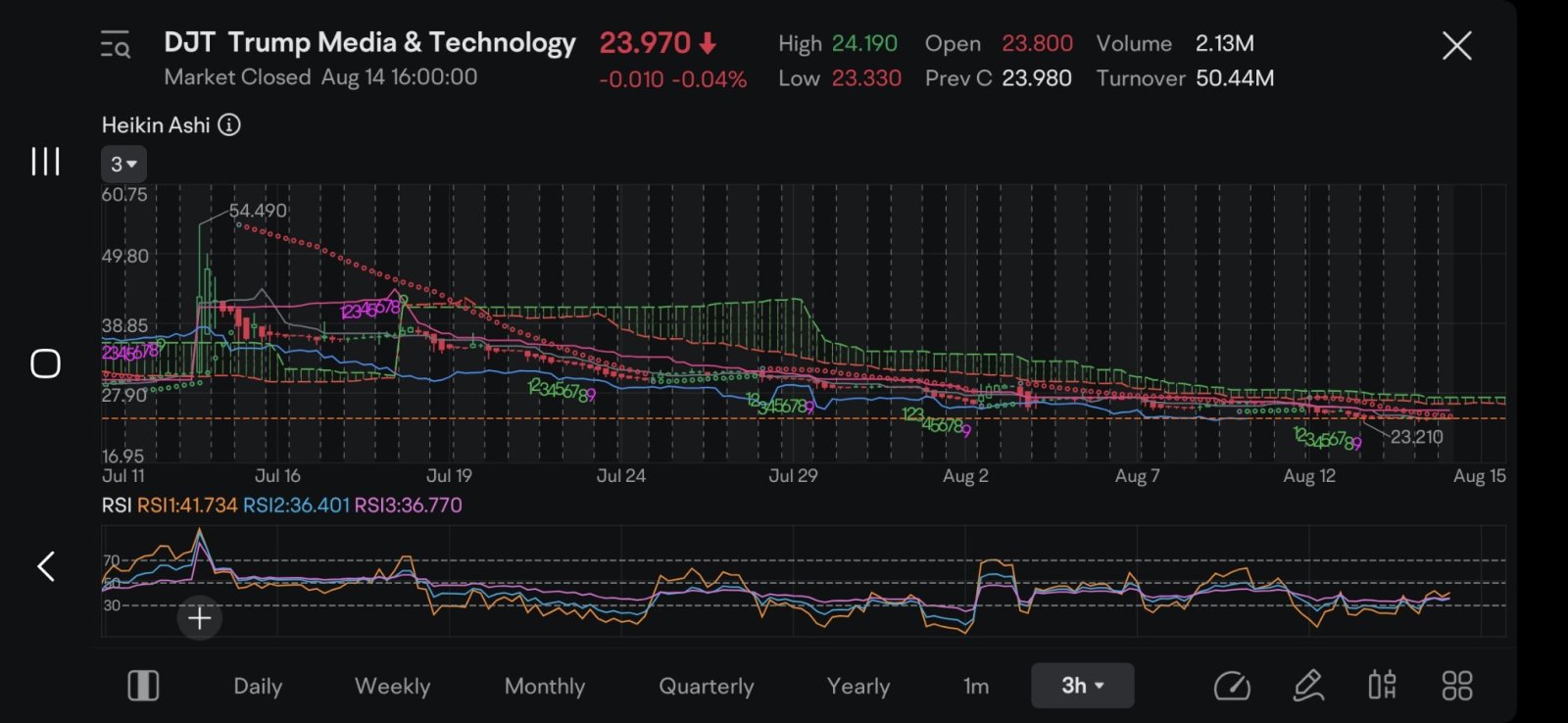
Task: Toggle the split panel layout icon
Action: pyautogui.click(x=143, y=686)
